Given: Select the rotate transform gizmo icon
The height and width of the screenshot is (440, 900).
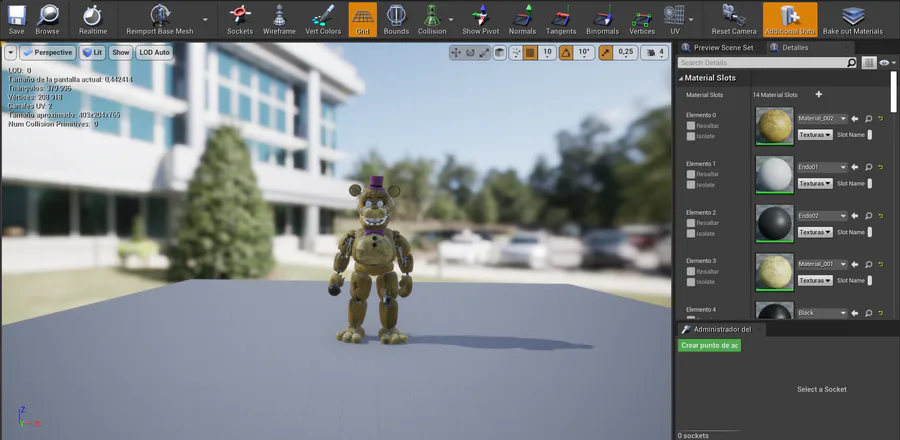Looking at the screenshot, I should point(470,53).
